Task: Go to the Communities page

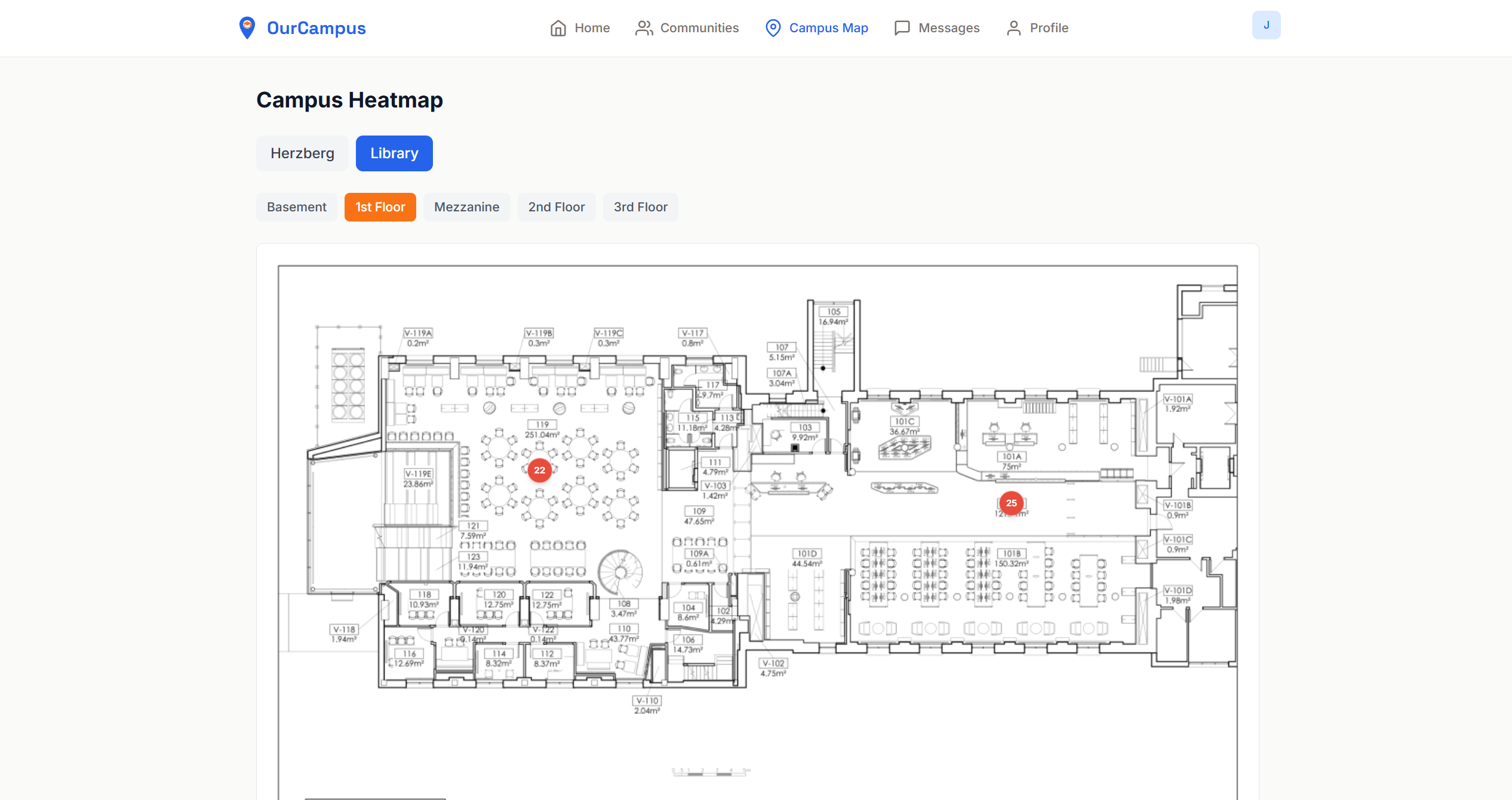Action: 699,28
